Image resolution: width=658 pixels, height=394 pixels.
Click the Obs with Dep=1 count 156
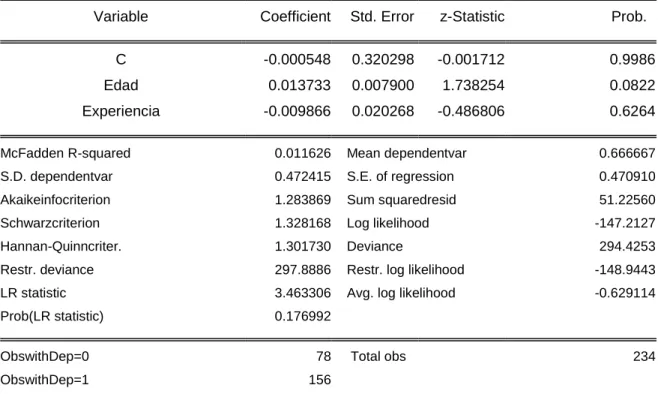pos(320,380)
